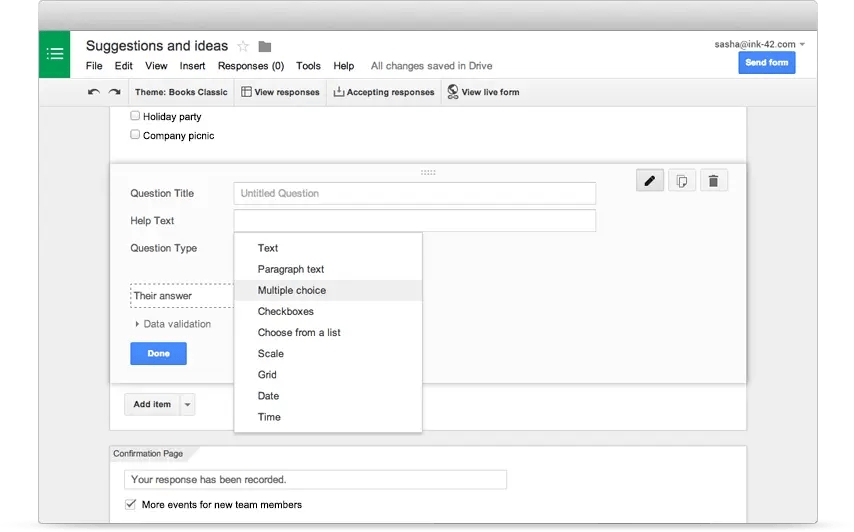The image size is (854, 532).
Task: Open the View menu
Action: [x=156, y=66]
